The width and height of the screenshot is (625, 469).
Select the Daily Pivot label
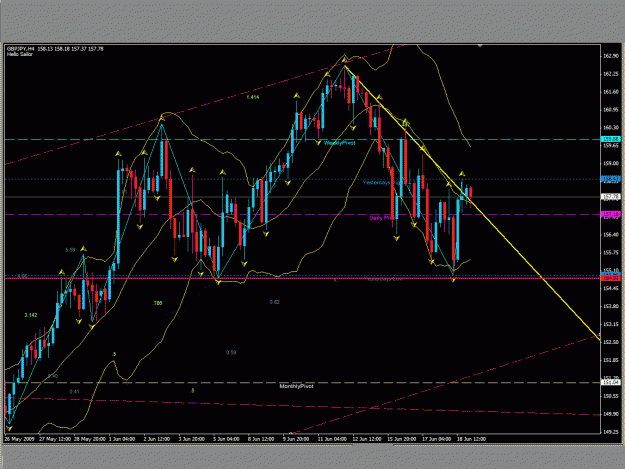(x=381, y=218)
